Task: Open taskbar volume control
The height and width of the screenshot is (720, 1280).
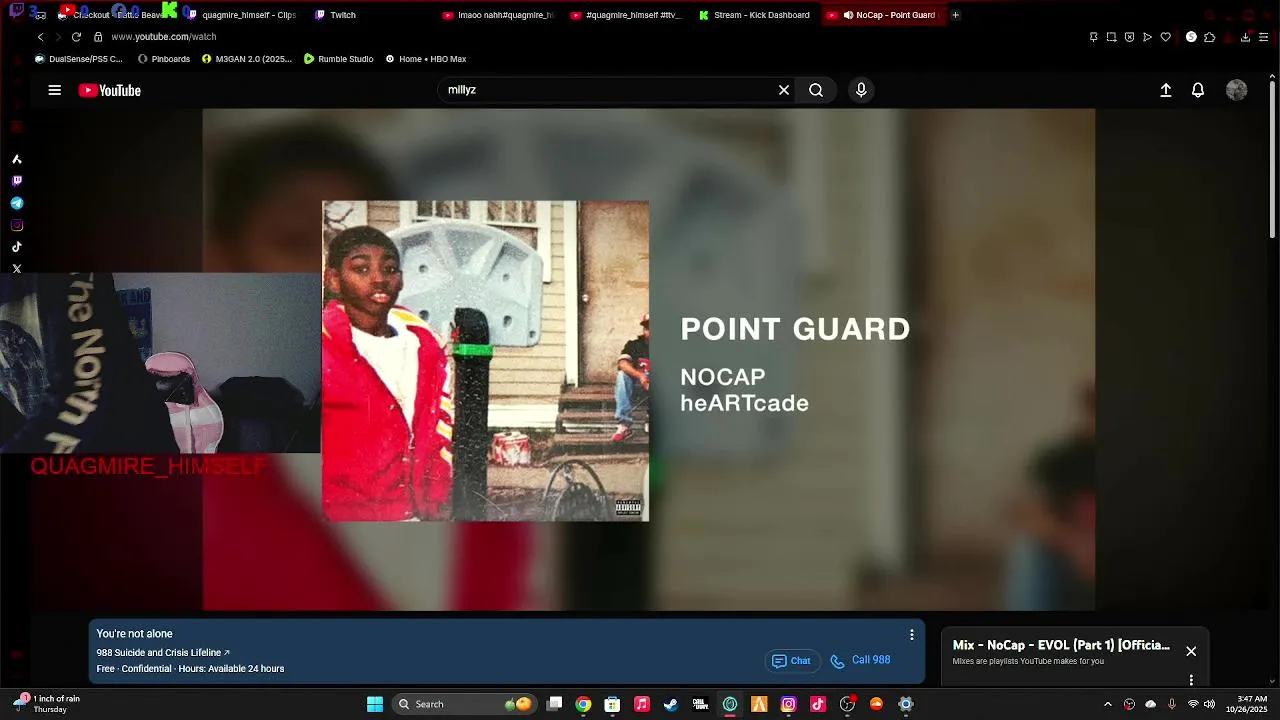Action: pyautogui.click(x=1210, y=704)
